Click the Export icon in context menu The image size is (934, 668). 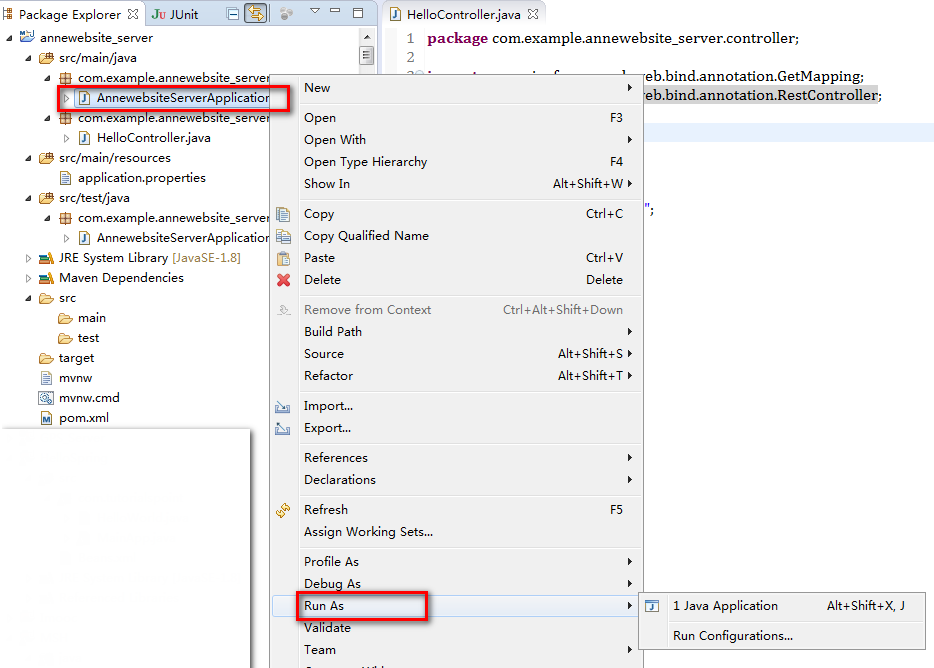[x=282, y=428]
